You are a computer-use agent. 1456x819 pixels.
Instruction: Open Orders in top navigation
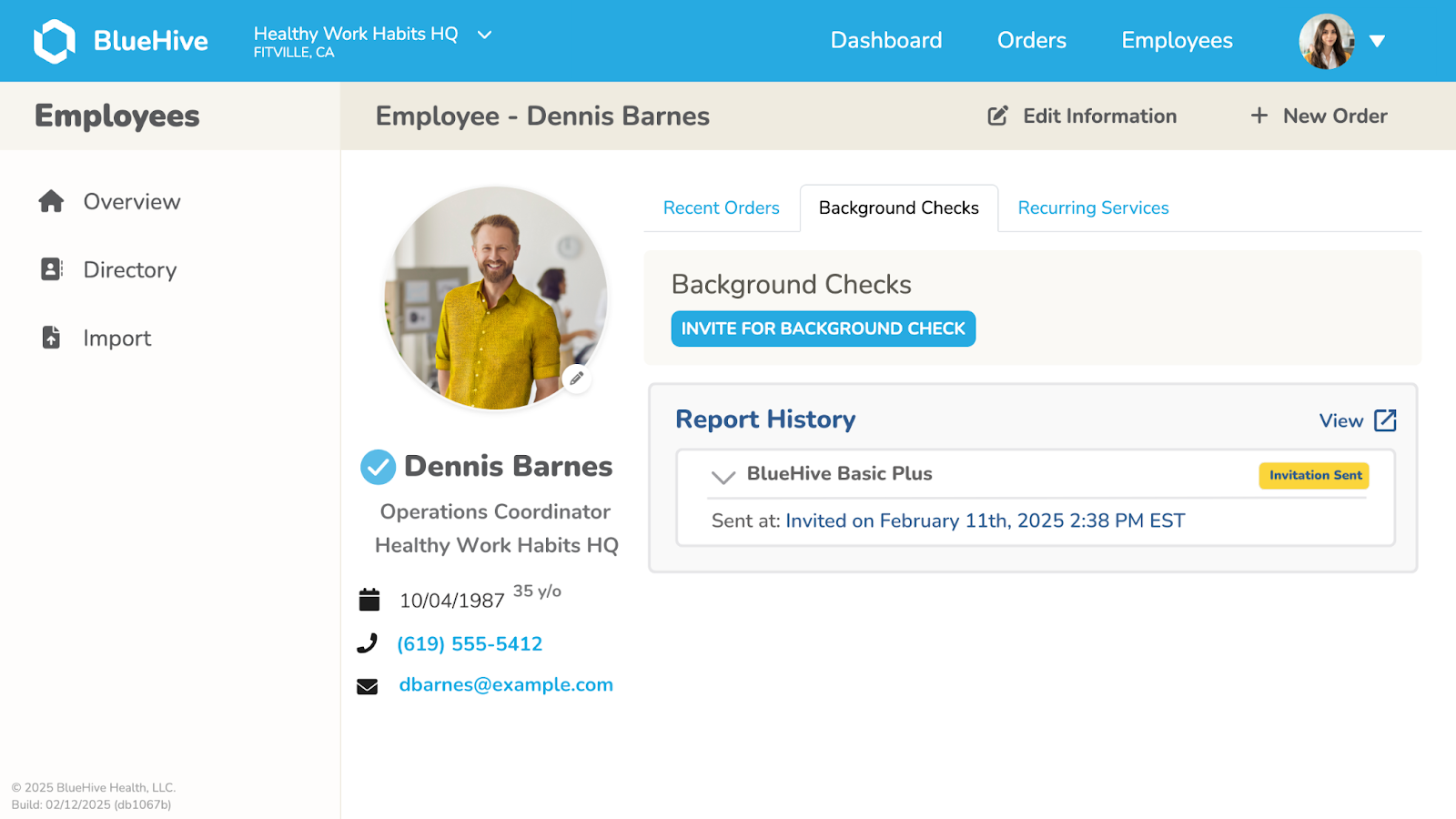point(1032,41)
